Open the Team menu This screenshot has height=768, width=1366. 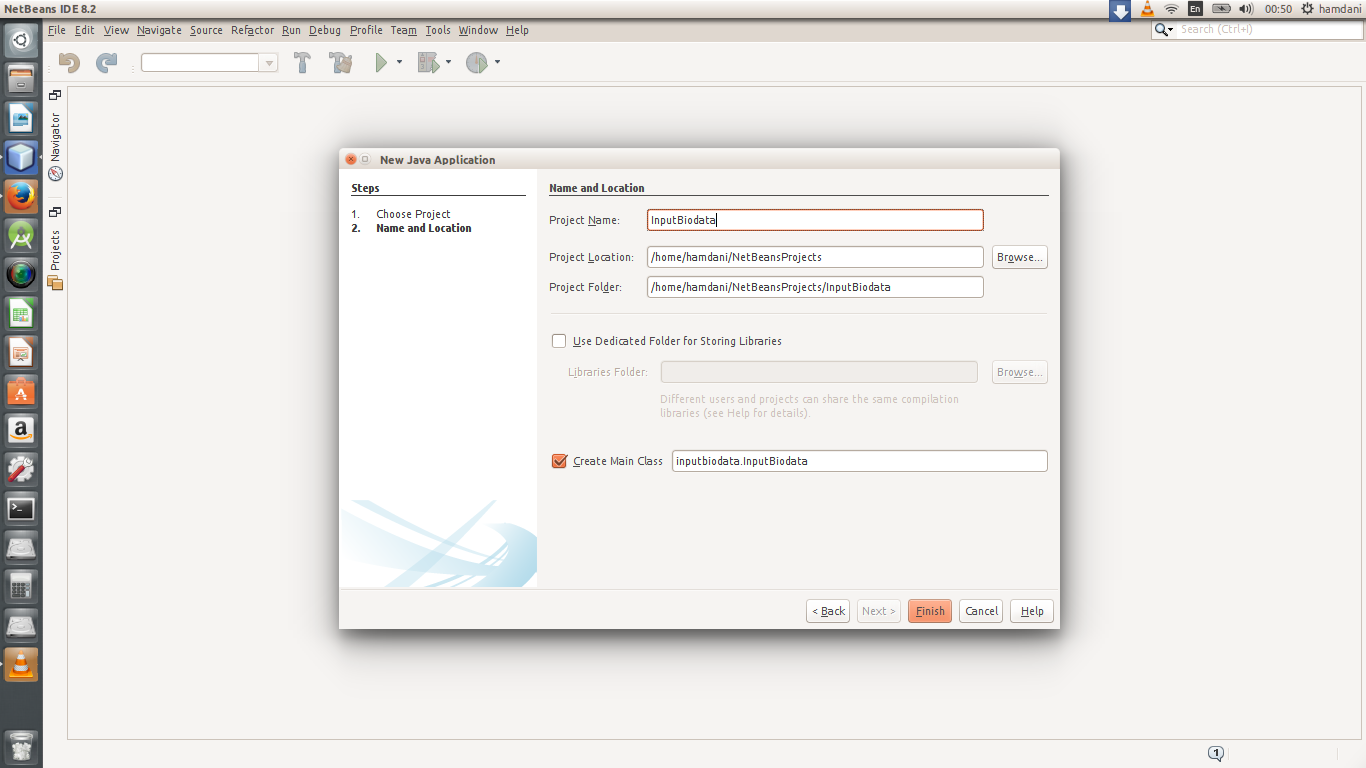[x=404, y=30]
